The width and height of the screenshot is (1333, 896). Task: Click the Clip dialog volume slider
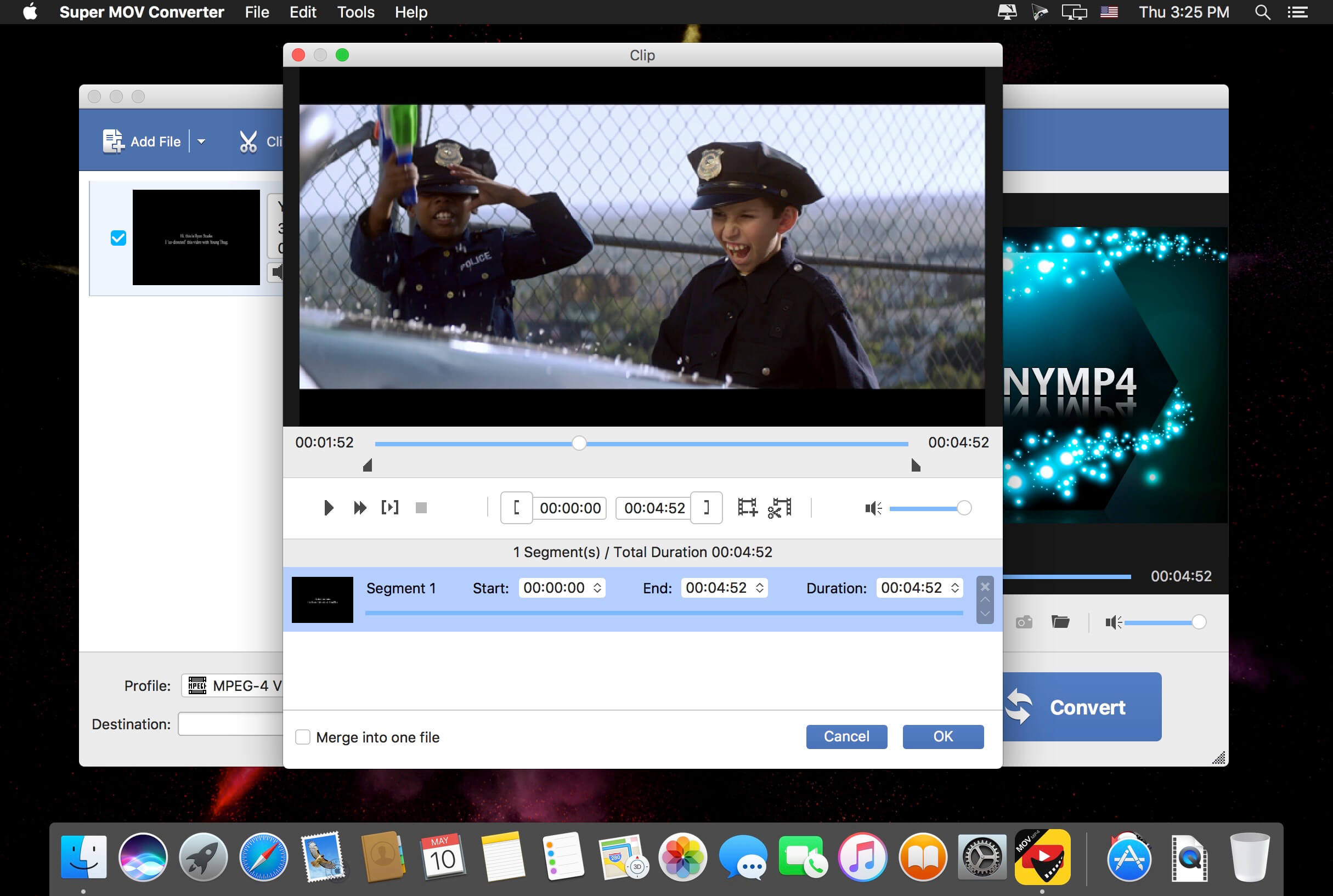pos(930,508)
